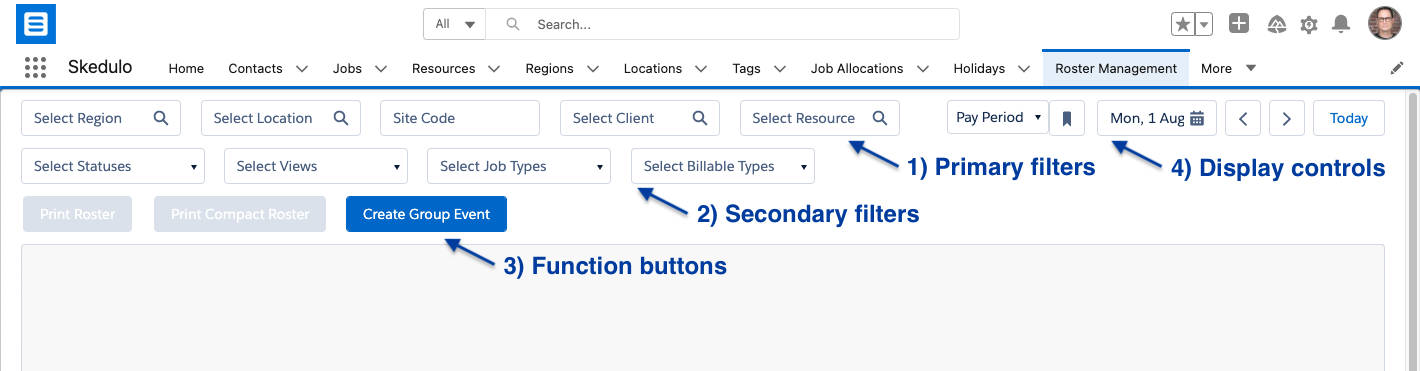This screenshot has height=371, width=1420.
Task: Click the Site Code input field
Action: pos(460,118)
